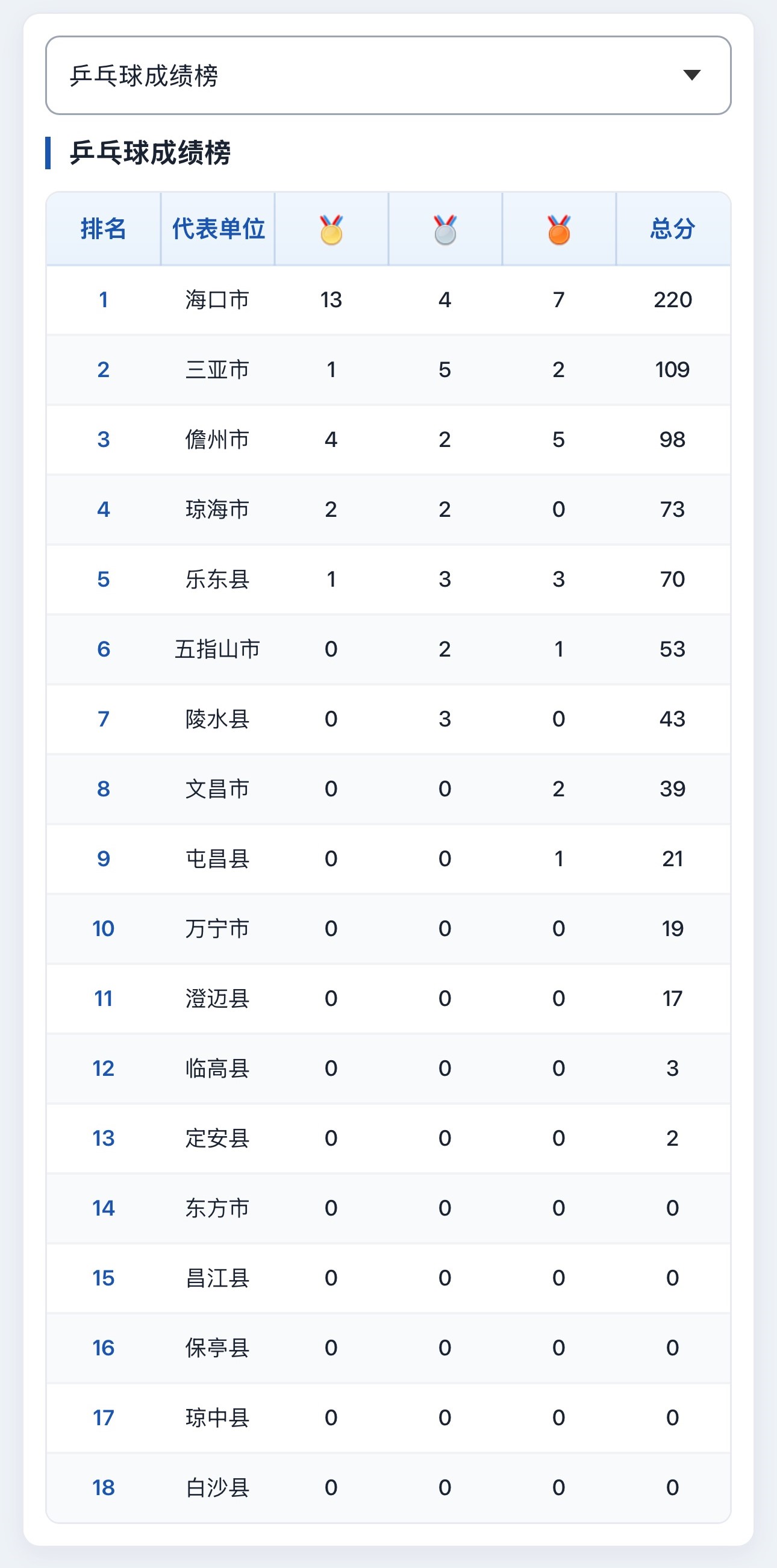This screenshot has width=777, height=1568.
Task: Select the 文昌市 row
Action: click(388, 789)
